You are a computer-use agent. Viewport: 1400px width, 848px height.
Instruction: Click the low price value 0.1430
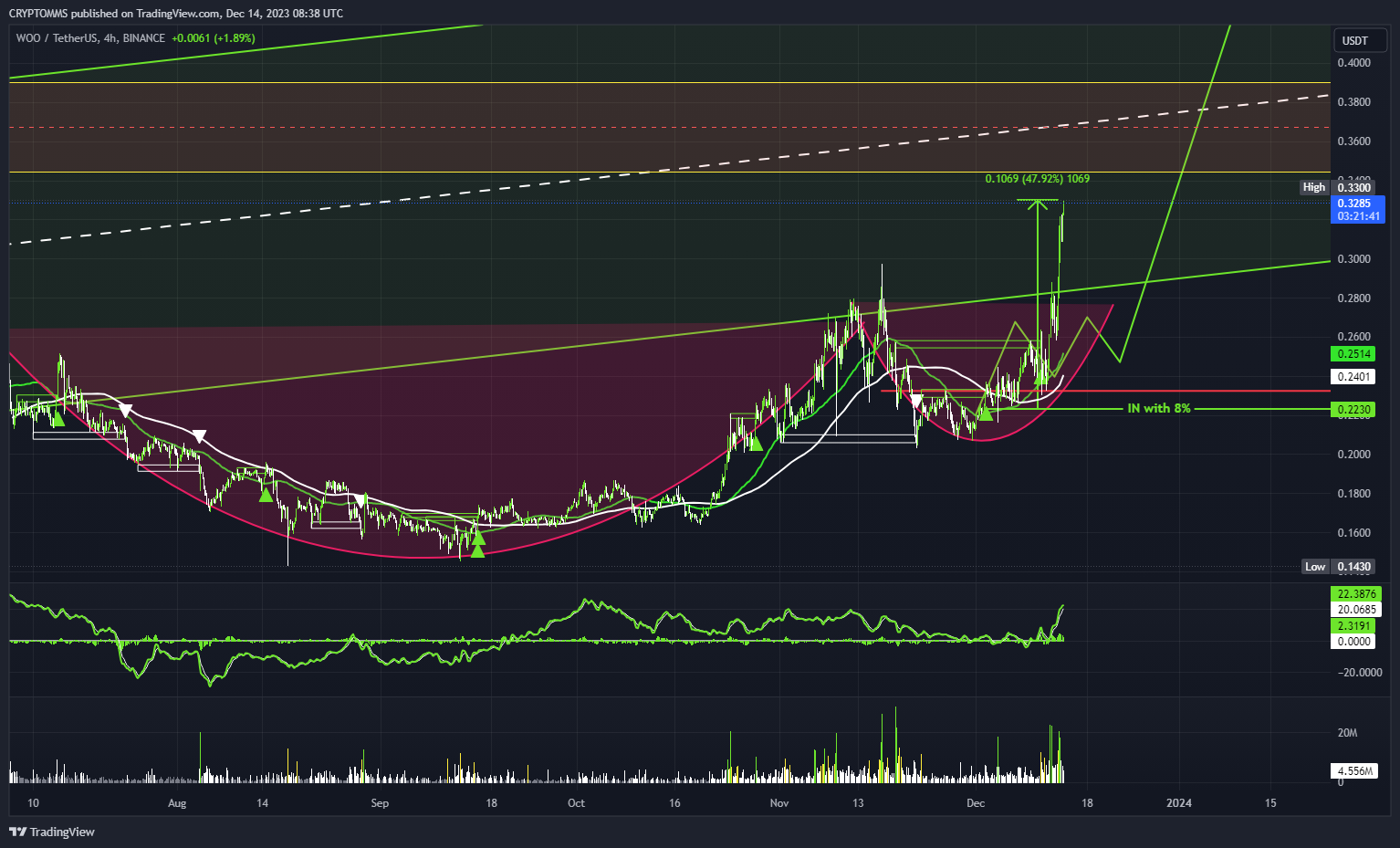1353,567
